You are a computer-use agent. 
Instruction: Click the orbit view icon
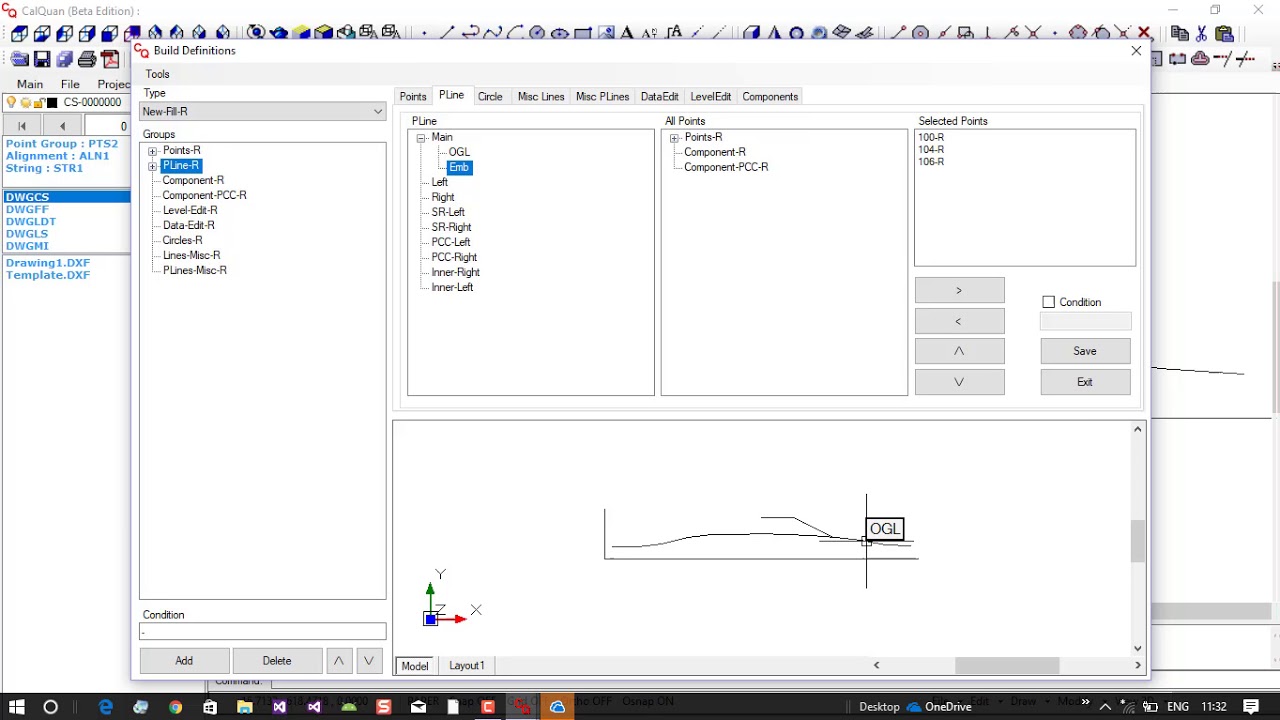click(x=256, y=33)
